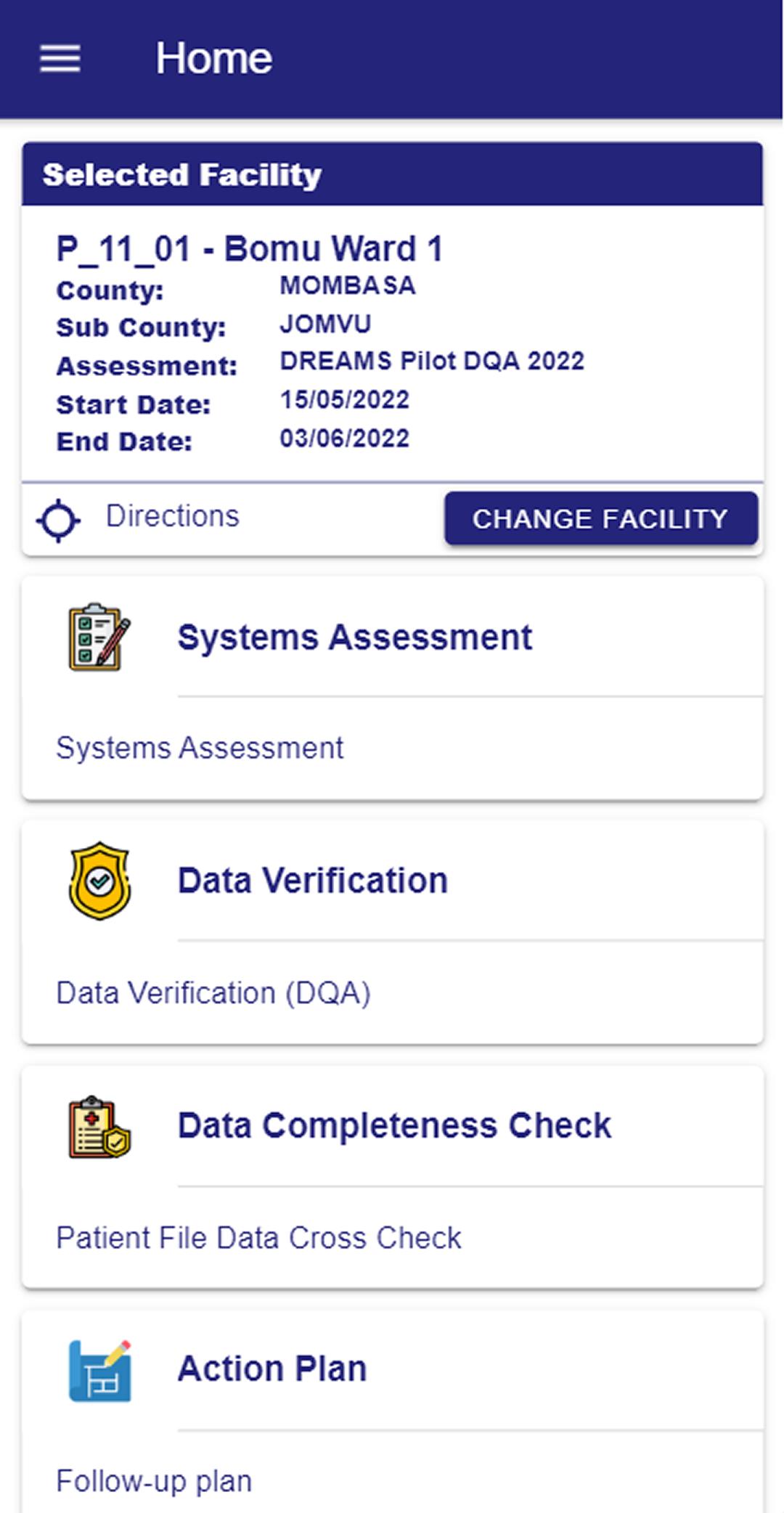Click the Home title in header

pyautogui.click(x=214, y=58)
